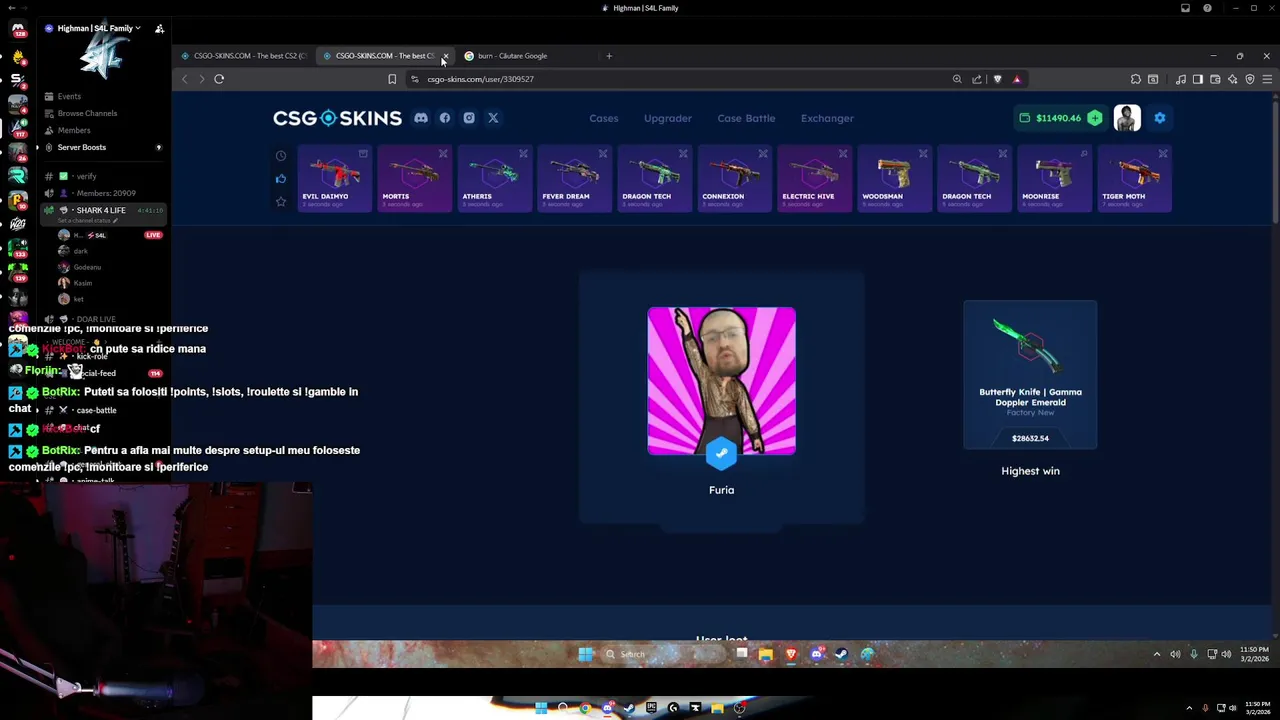Screen dimensions: 1280x720
Task: Open the Mortis drop card
Action: (x=414, y=179)
